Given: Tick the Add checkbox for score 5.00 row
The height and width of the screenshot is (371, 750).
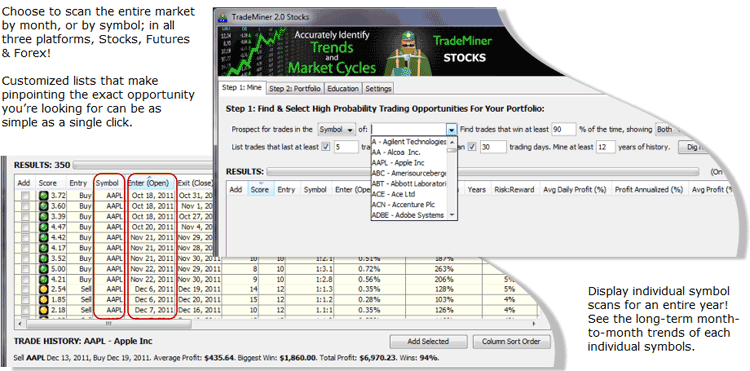Looking at the screenshot, I should point(25,269).
